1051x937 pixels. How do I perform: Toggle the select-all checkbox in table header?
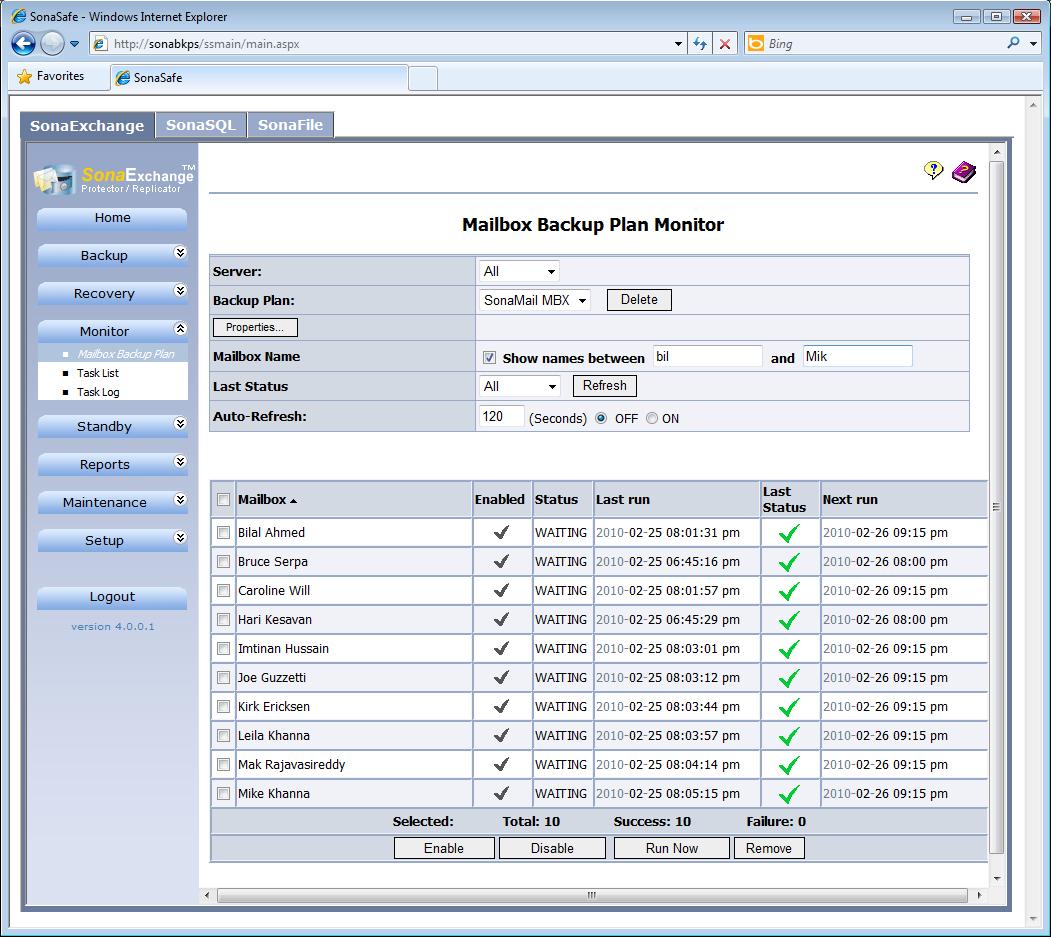pos(223,499)
